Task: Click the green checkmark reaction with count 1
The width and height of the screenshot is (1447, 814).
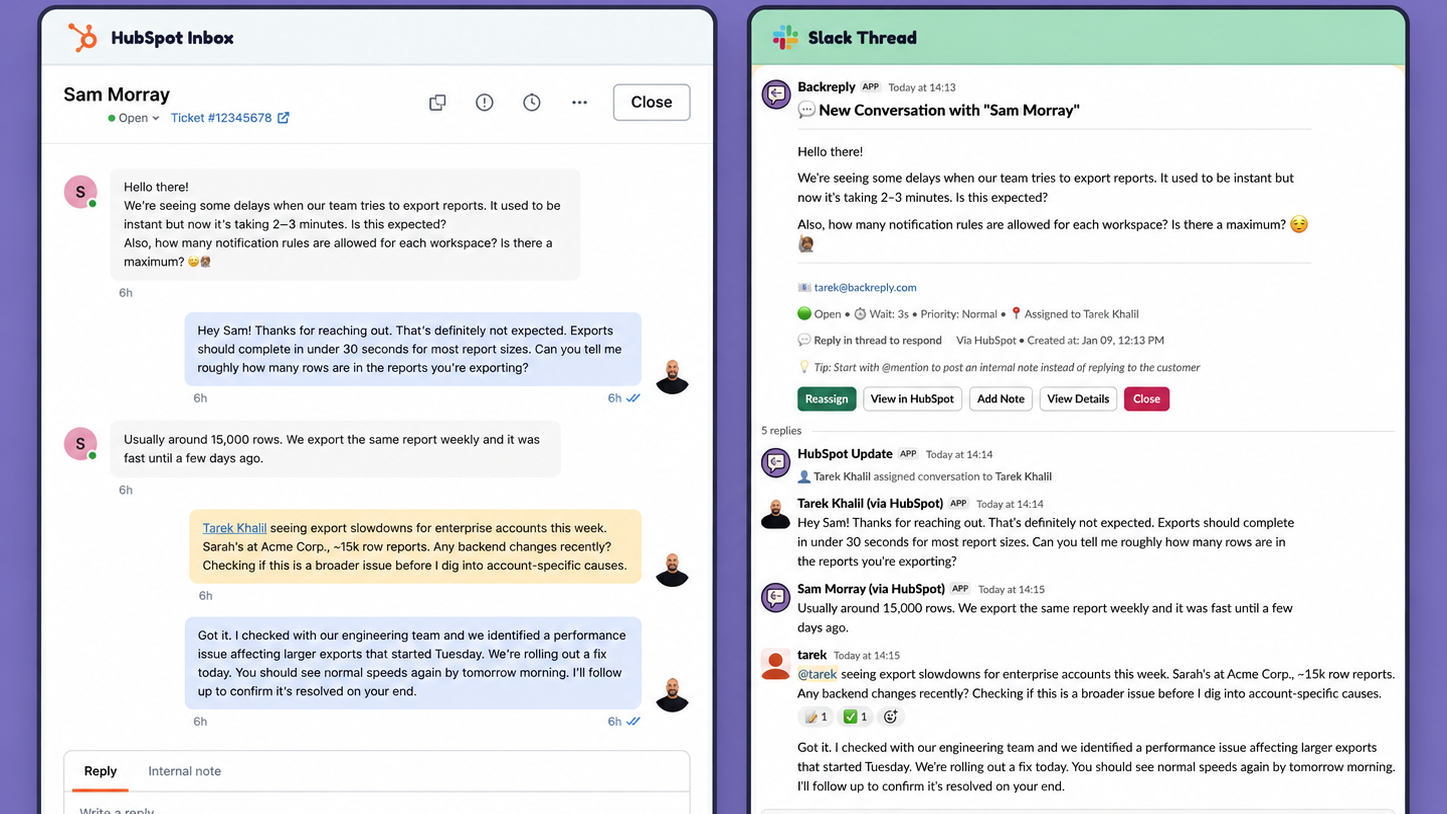Action: click(855, 716)
